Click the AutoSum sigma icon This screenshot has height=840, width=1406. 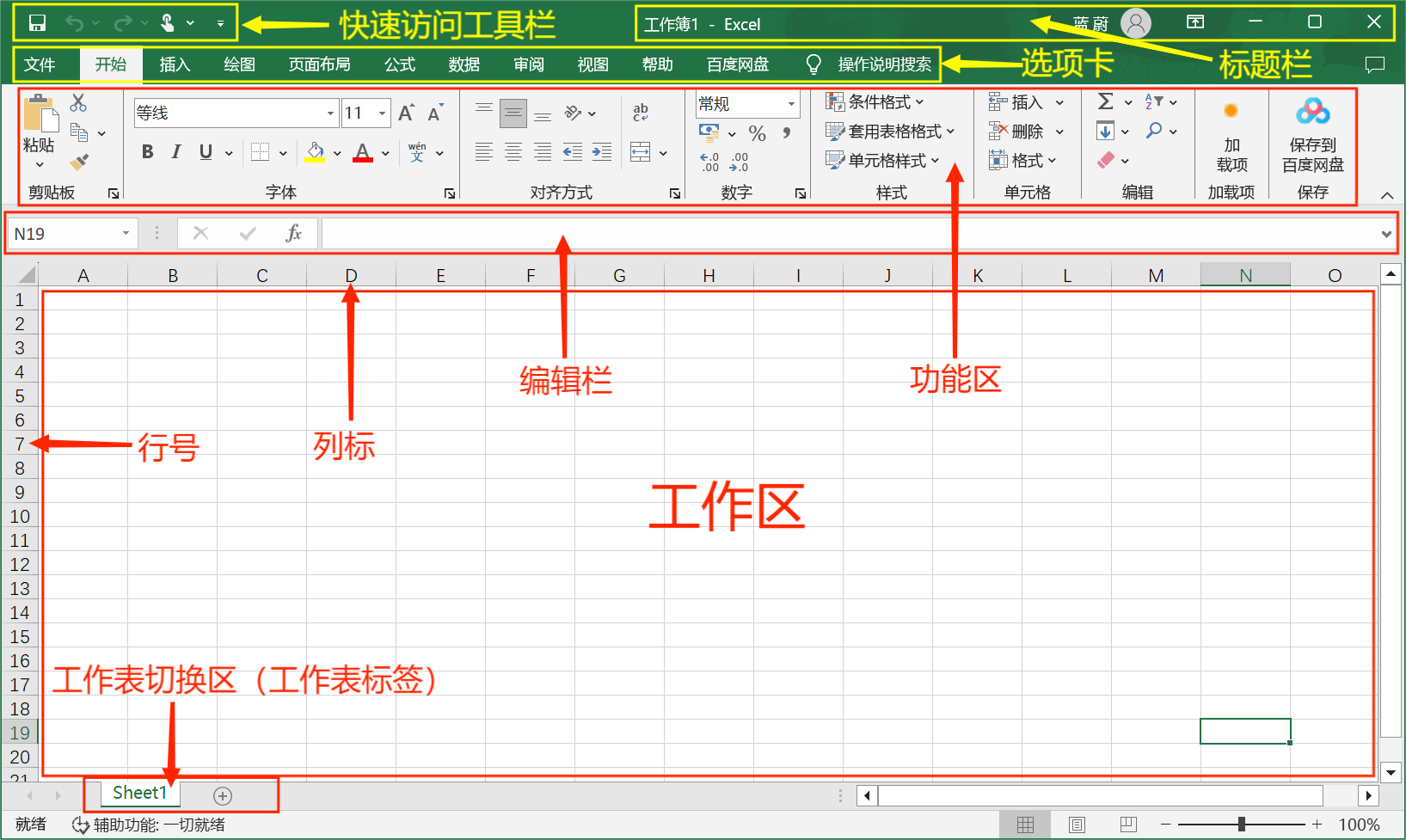click(1106, 102)
